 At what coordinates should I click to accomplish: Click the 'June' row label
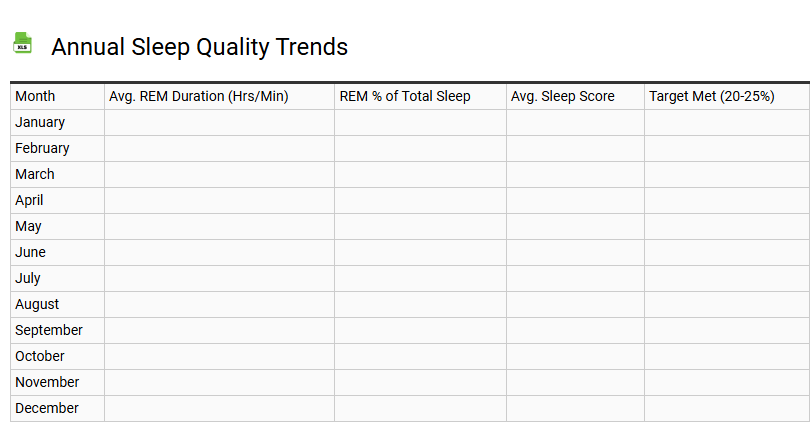pos(30,252)
